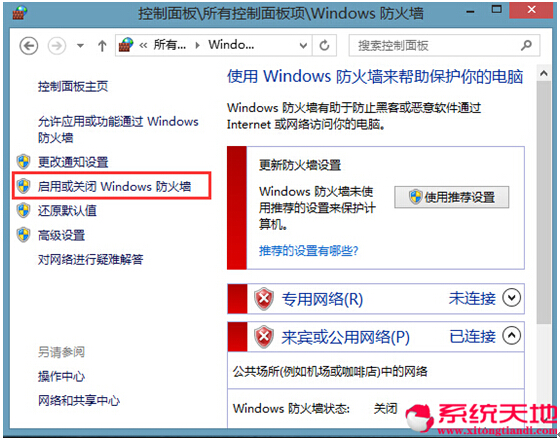
Task: Click the Back navigation arrow
Action: (29, 46)
